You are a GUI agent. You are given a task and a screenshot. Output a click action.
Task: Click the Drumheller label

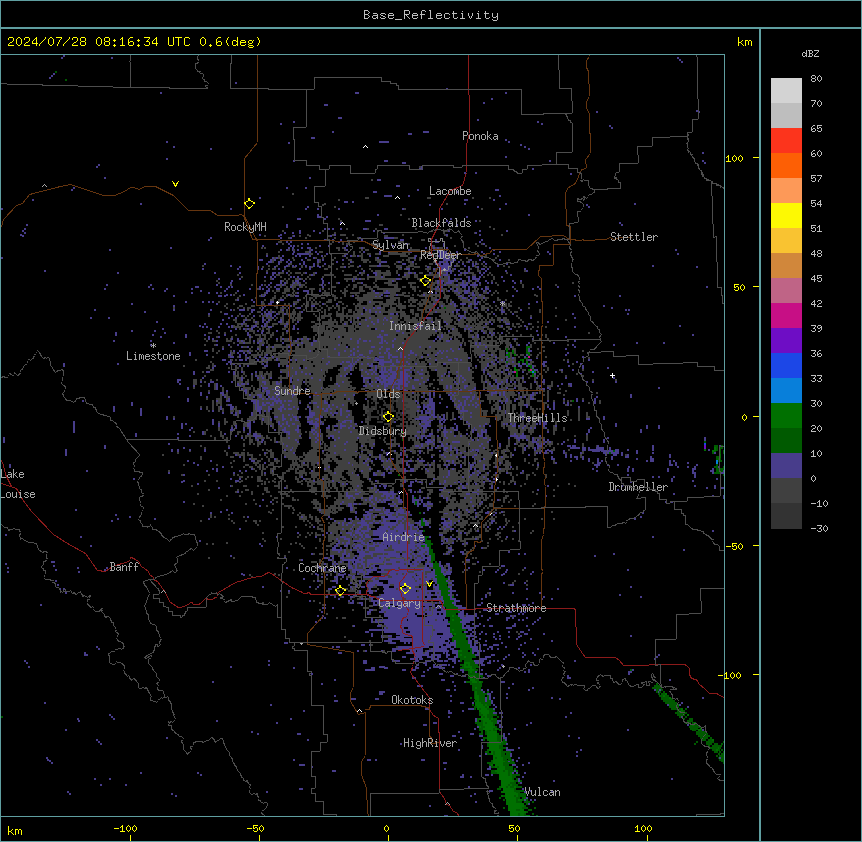(x=638, y=487)
